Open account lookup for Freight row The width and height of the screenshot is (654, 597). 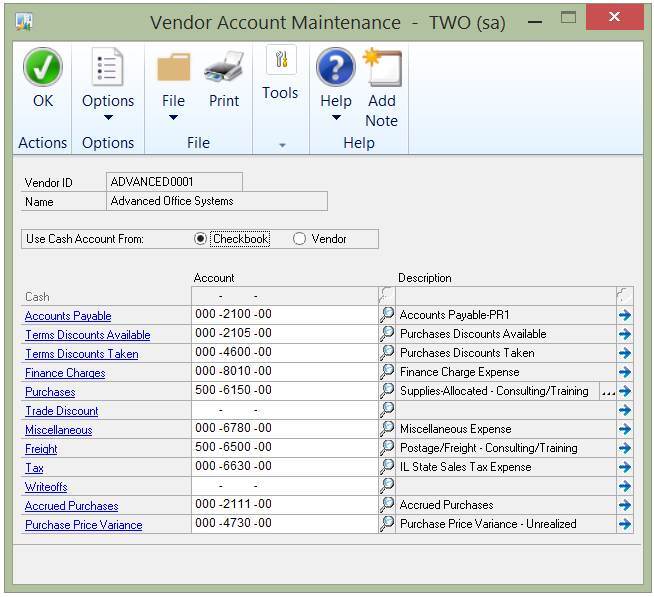[x=387, y=448]
